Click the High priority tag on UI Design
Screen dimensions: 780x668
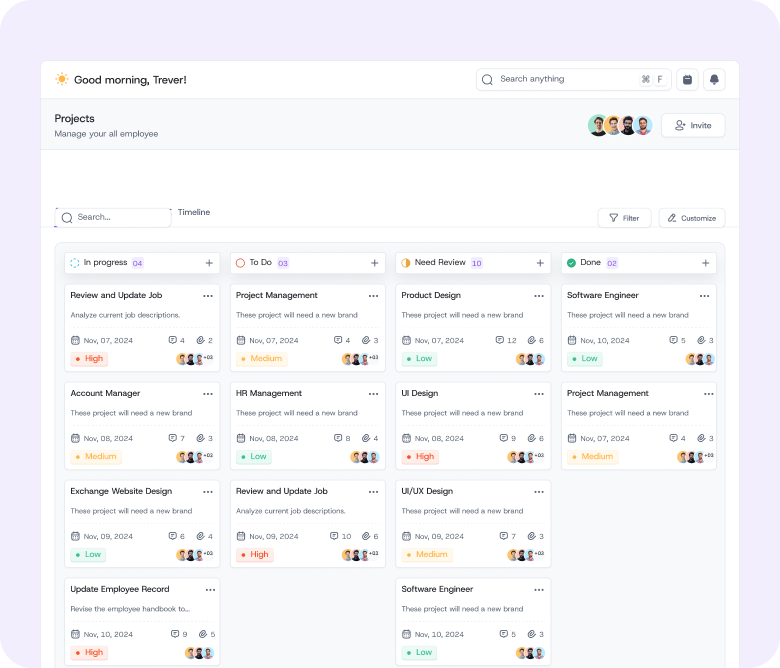tap(420, 457)
